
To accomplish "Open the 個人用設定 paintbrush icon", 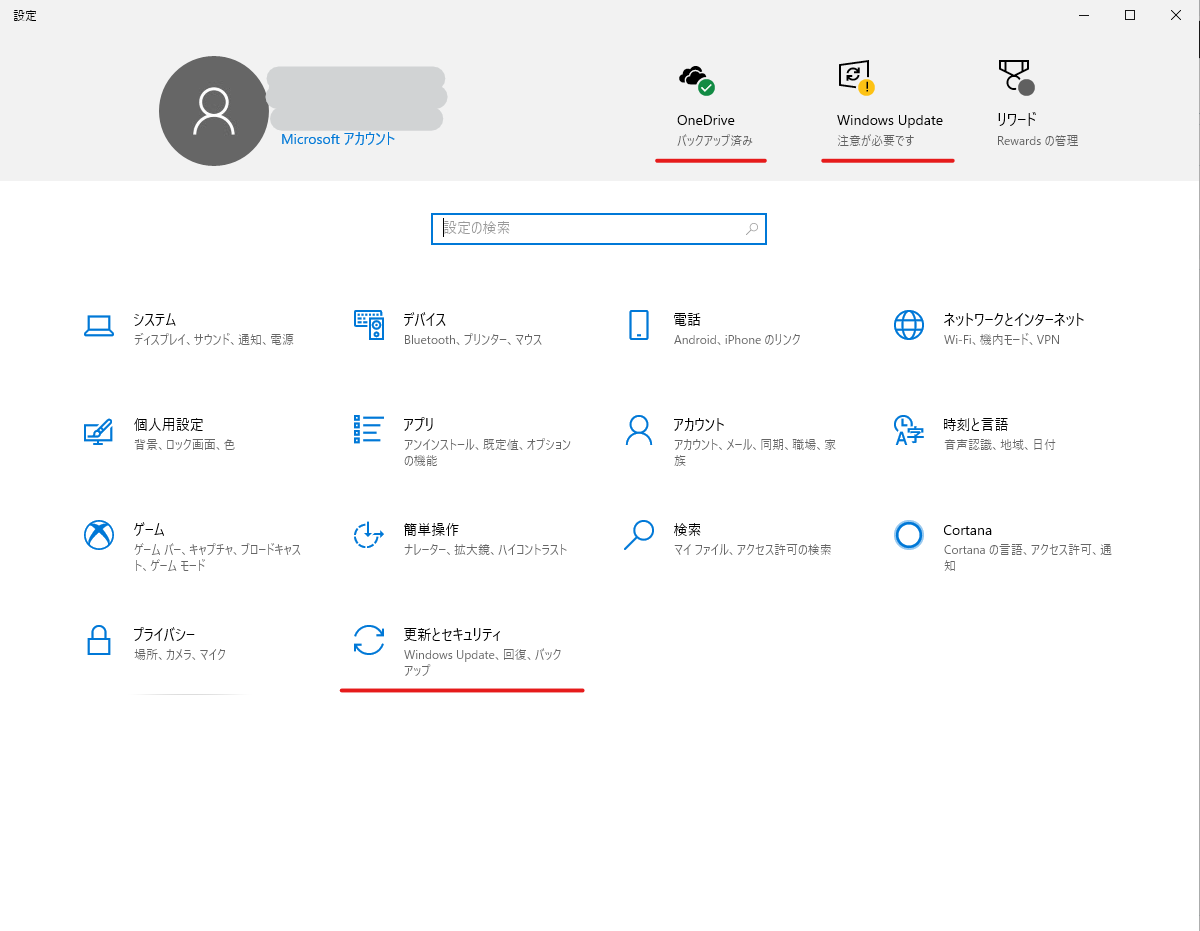I will pyautogui.click(x=98, y=431).
